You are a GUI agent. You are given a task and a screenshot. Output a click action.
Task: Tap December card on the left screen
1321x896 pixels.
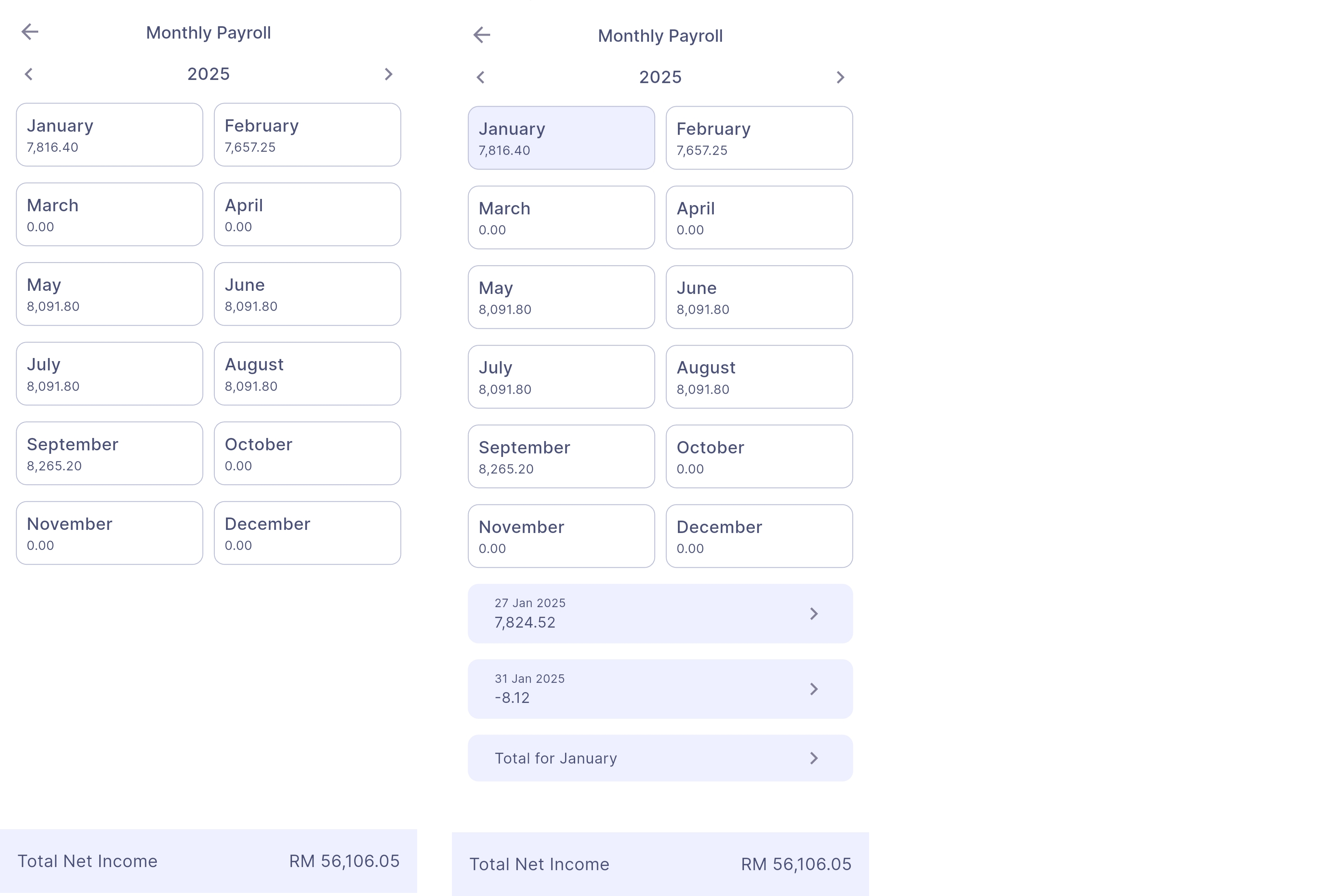307,533
